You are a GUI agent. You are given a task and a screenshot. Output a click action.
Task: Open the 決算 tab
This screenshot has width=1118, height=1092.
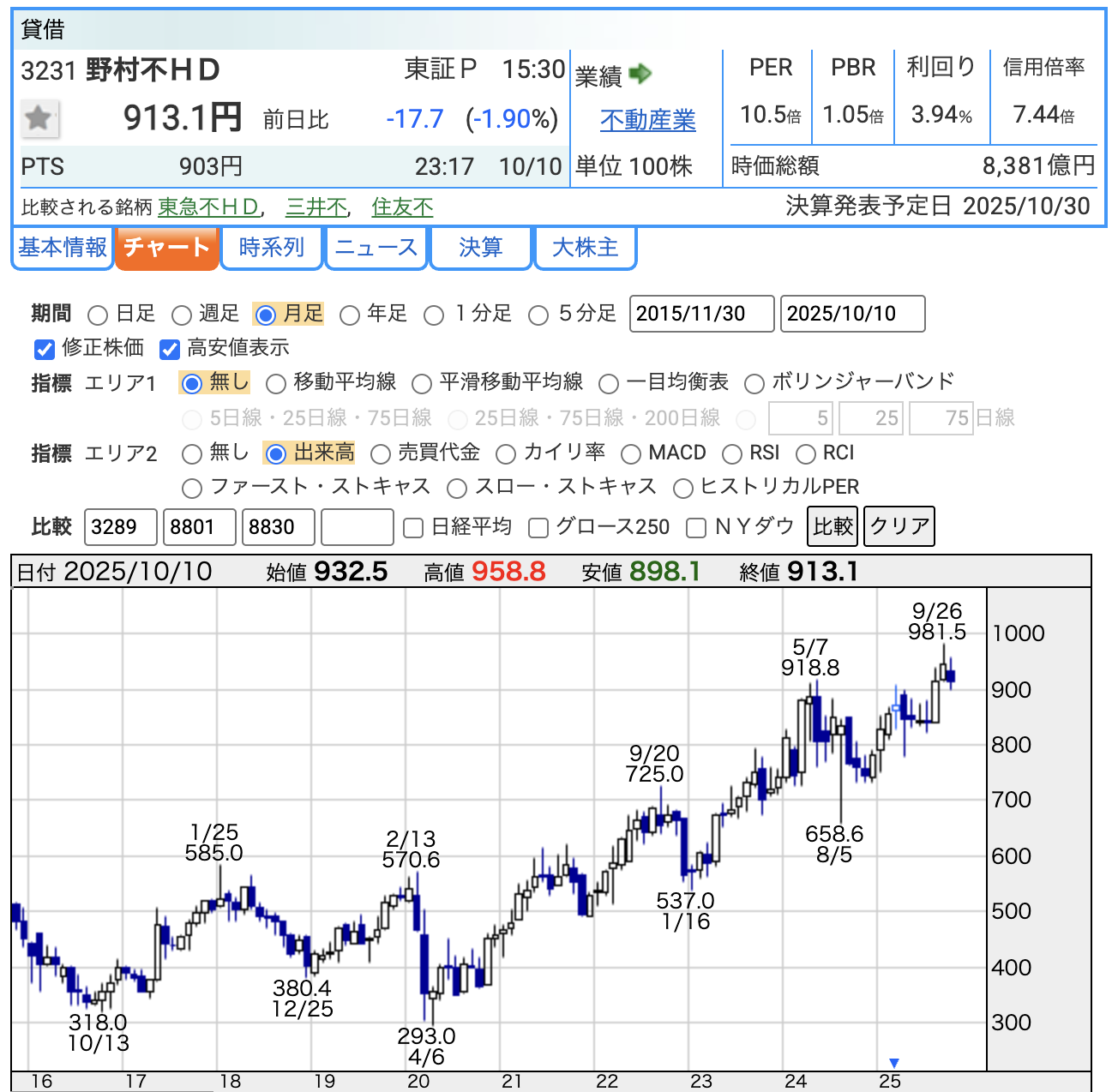click(x=480, y=248)
